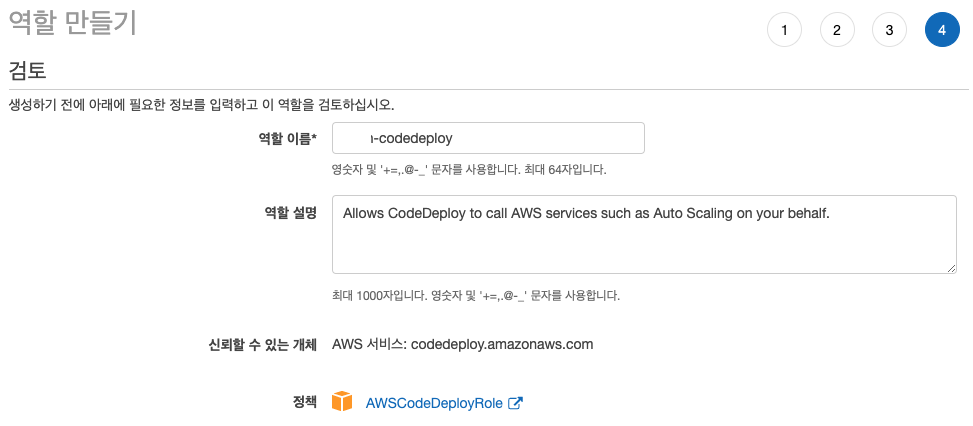Viewport: 973px width, 426px height.
Task: Select the active step 4 circle
Action: (942, 30)
